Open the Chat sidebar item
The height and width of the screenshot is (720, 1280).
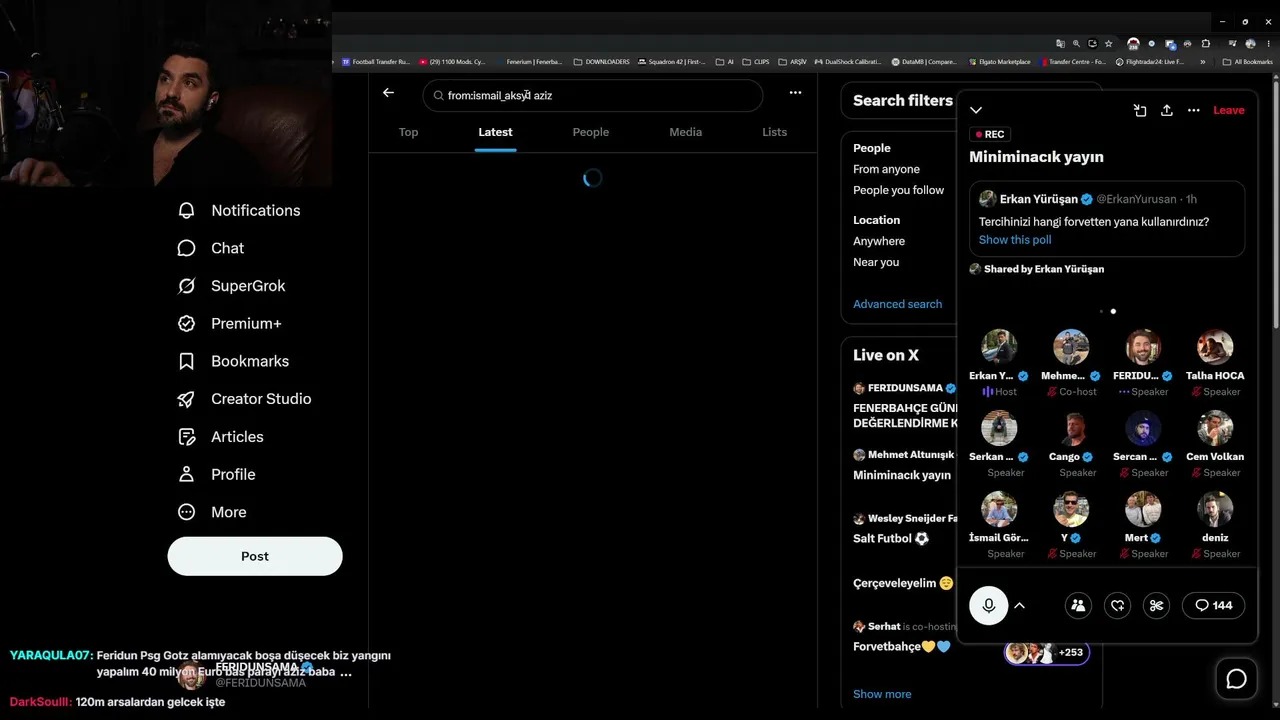[x=210, y=248]
